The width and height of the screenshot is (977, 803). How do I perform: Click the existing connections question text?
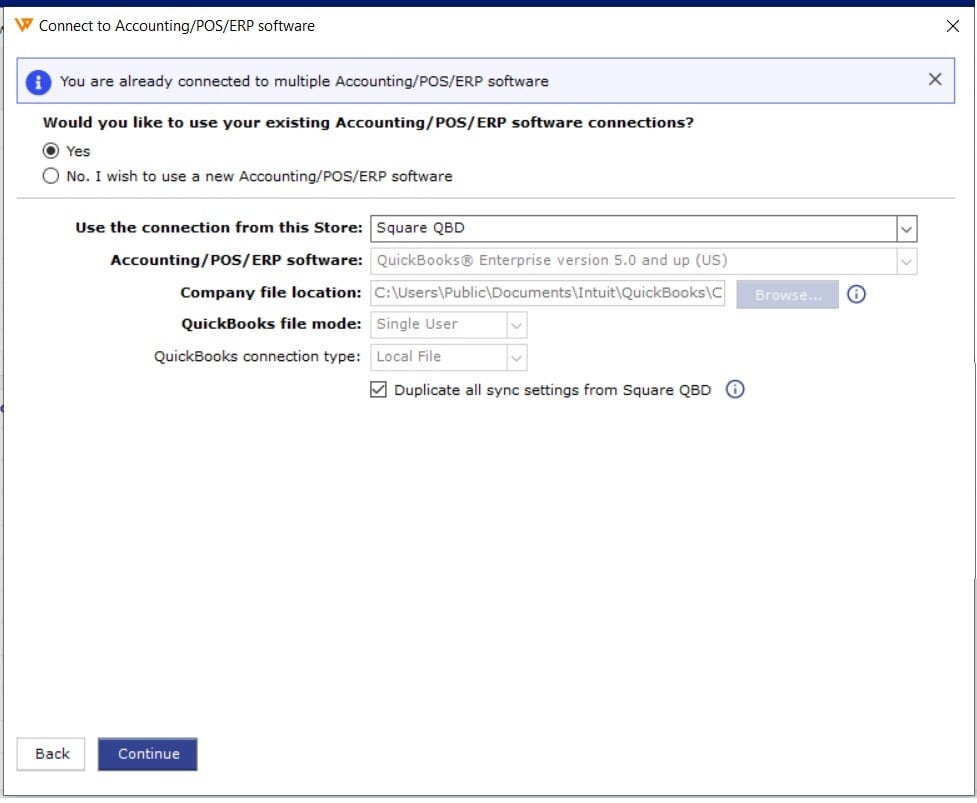coord(368,122)
